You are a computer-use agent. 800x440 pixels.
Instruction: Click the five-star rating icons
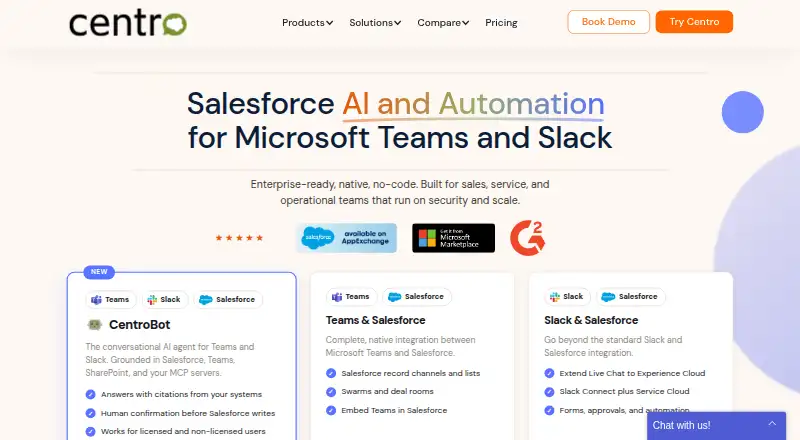point(239,238)
